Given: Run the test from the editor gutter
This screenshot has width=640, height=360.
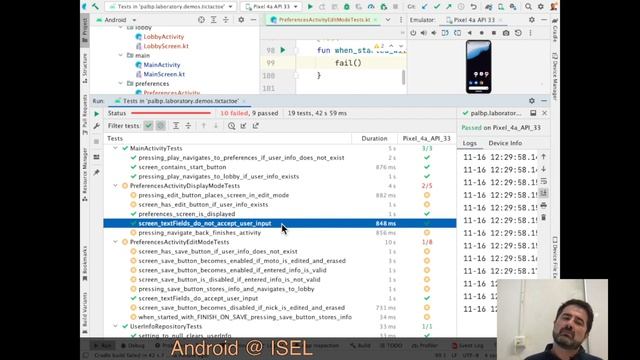Looking at the screenshot, I should coord(283,50).
